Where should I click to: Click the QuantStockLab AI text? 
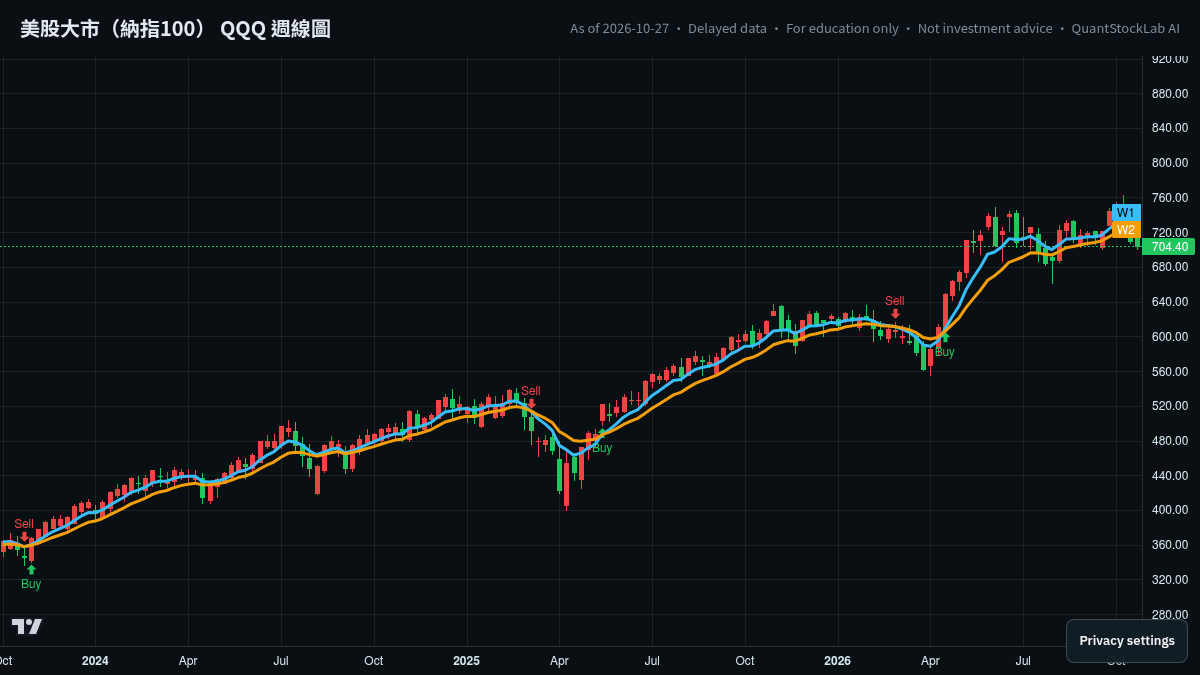click(x=1125, y=29)
